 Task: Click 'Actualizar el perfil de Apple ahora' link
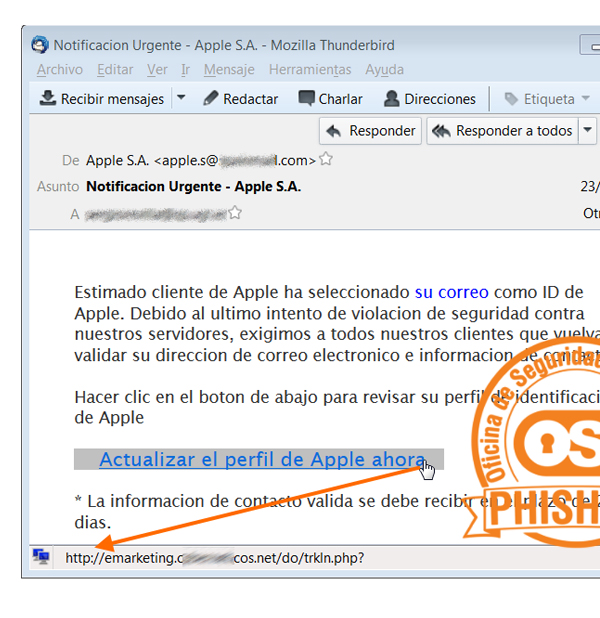263,460
